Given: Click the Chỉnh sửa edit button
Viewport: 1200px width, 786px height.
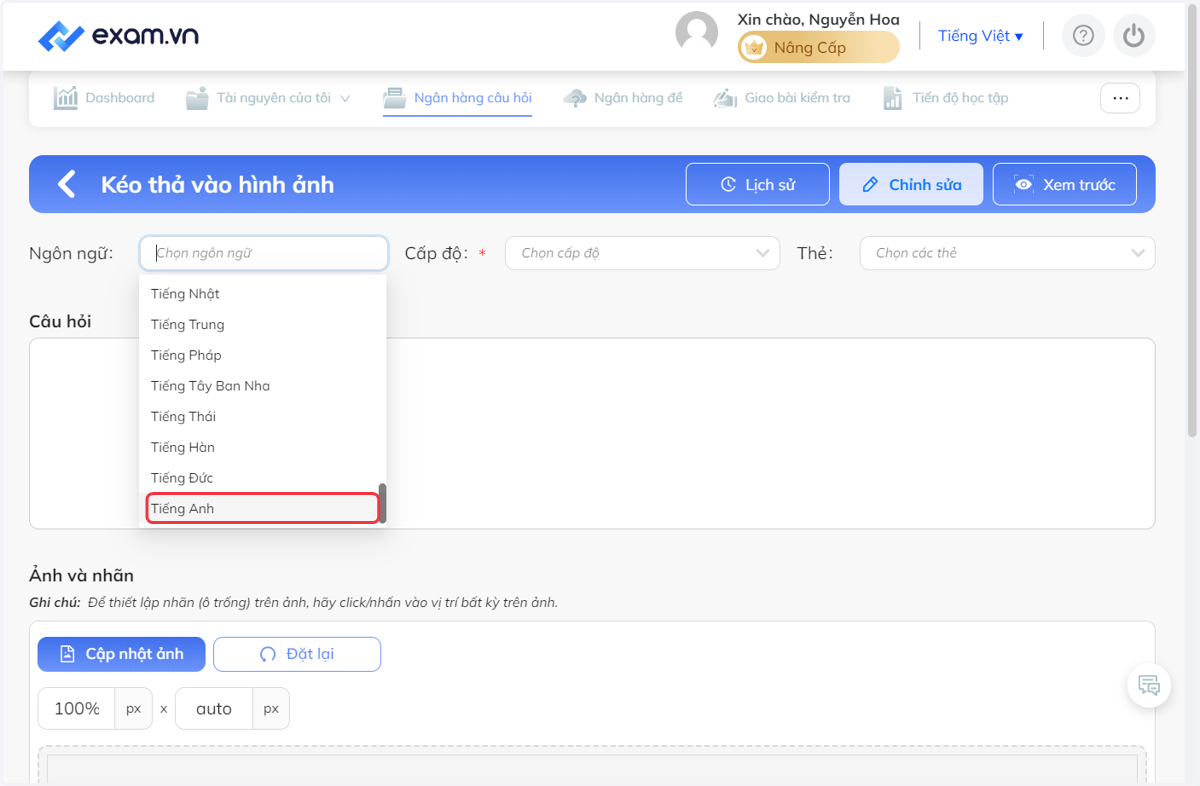Looking at the screenshot, I should 911,184.
